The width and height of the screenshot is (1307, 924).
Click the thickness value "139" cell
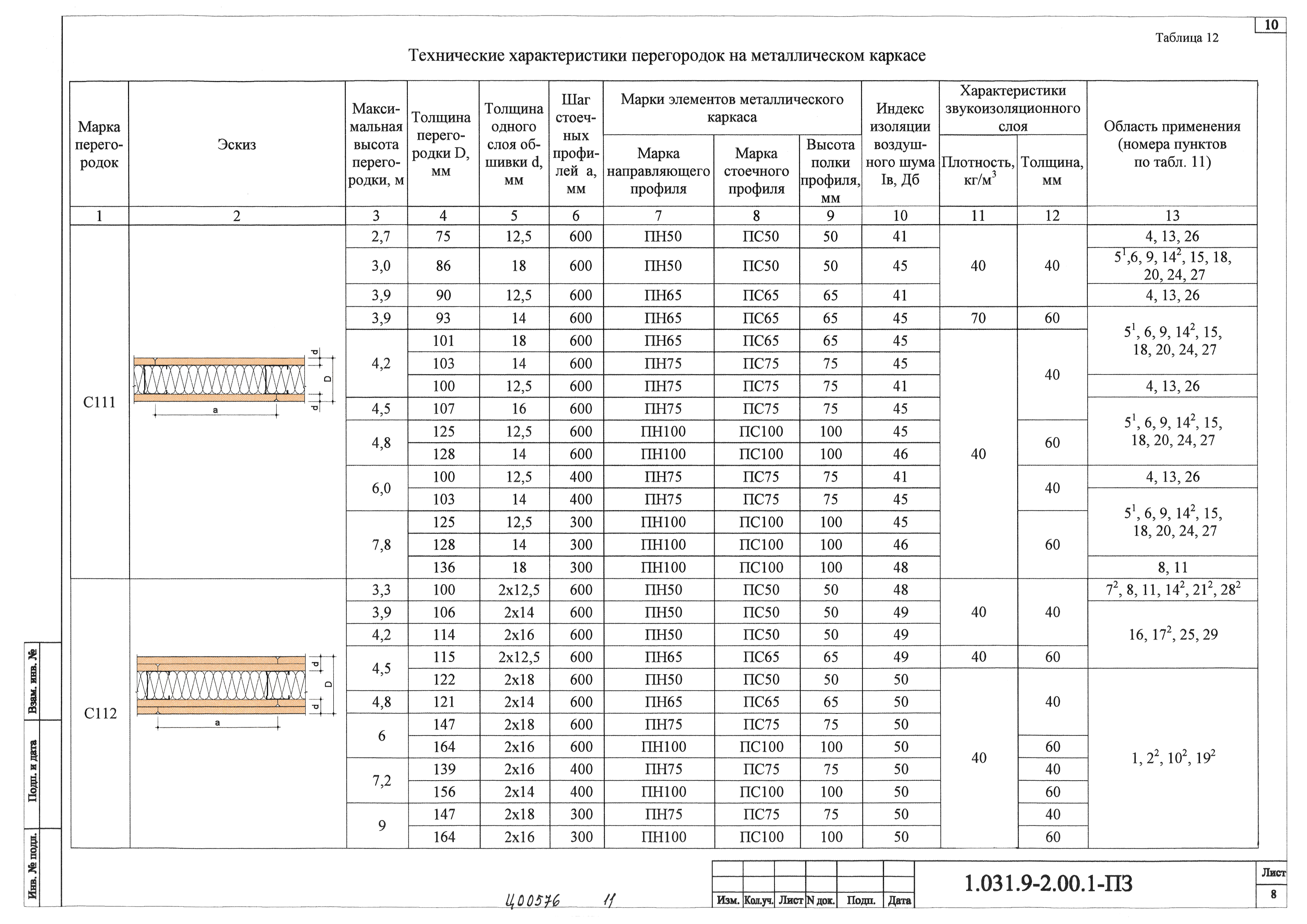click(444, 769)
